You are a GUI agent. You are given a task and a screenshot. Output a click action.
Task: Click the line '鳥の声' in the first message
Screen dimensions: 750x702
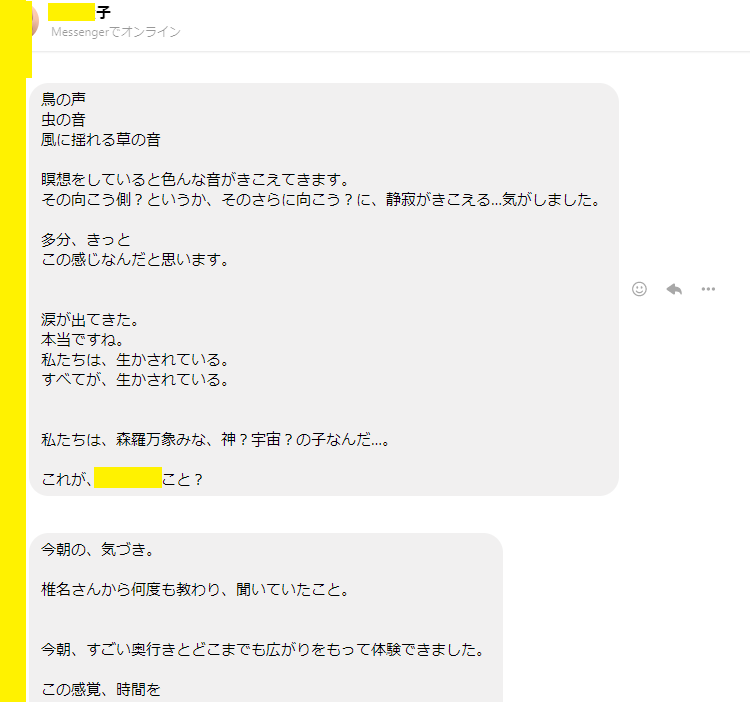point(63,99)
